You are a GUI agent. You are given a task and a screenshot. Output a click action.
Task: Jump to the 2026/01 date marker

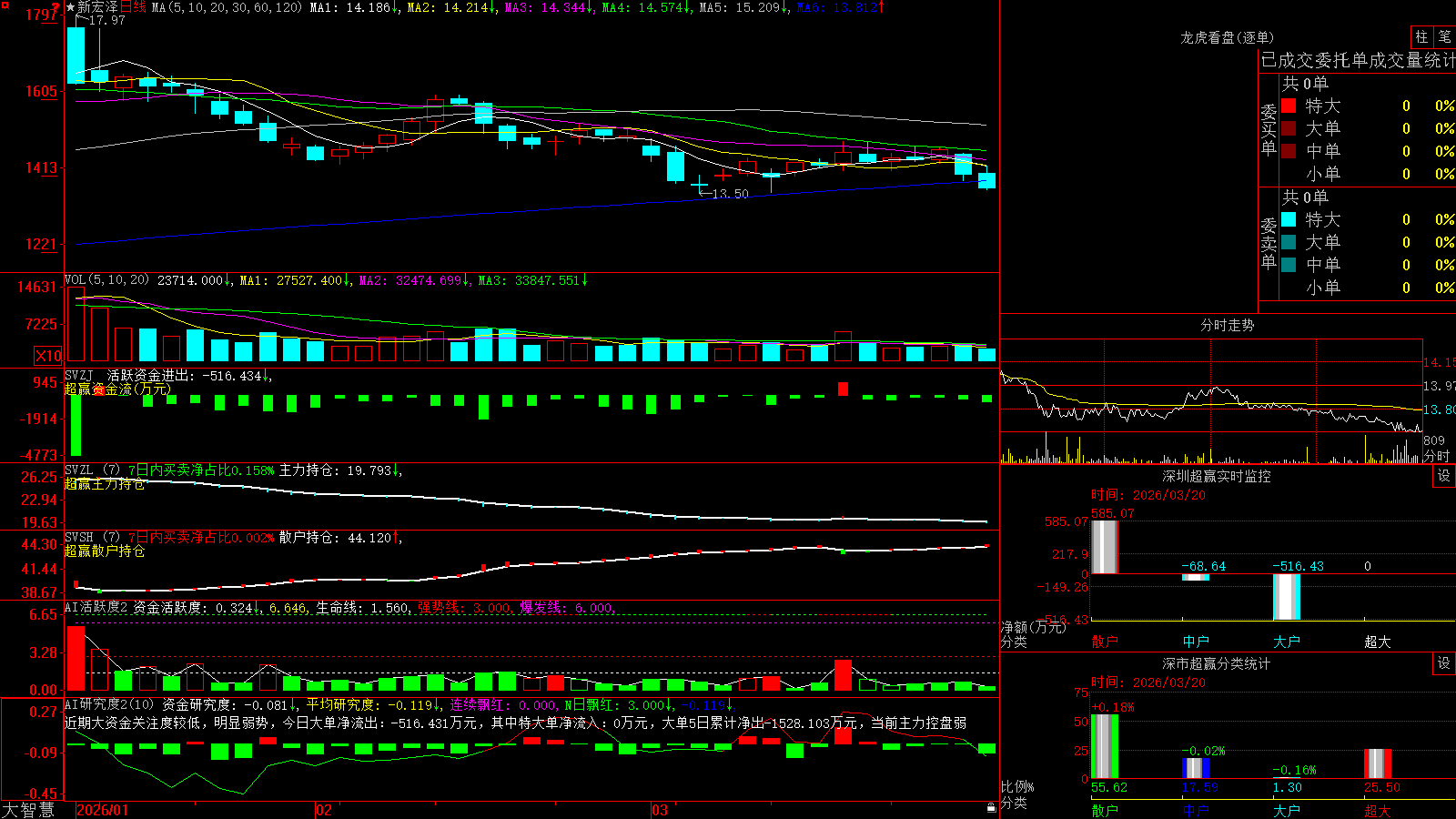click(x=103, y=810)
